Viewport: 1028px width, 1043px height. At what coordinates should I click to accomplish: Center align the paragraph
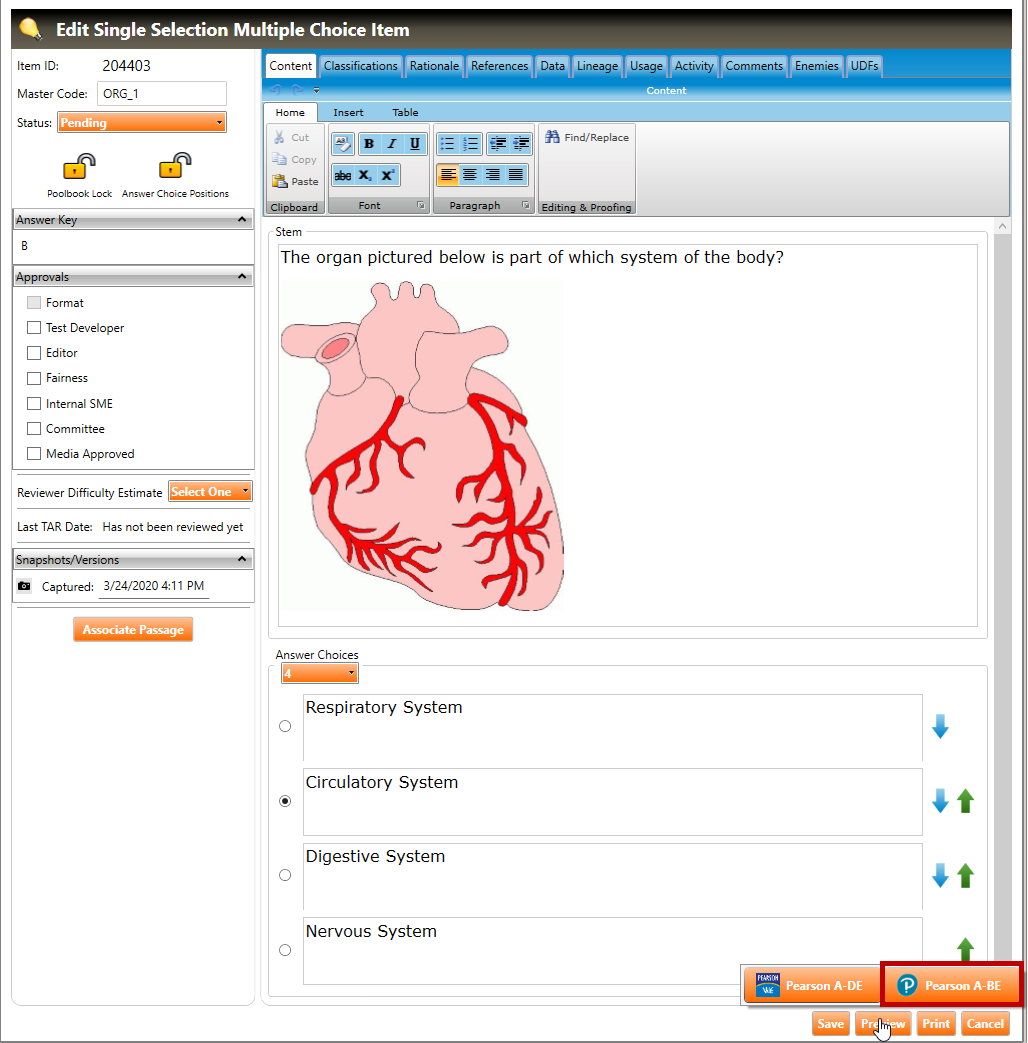point(470,175)
